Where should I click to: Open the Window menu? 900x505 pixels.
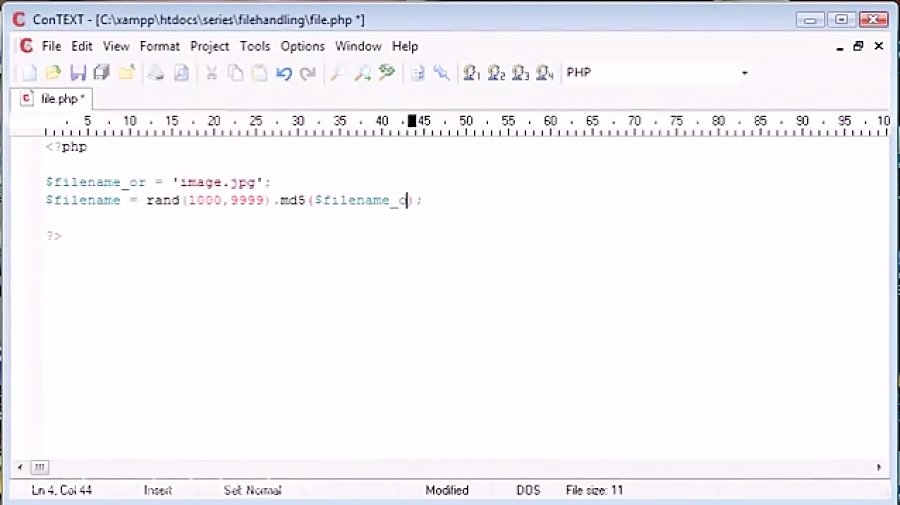358,46
